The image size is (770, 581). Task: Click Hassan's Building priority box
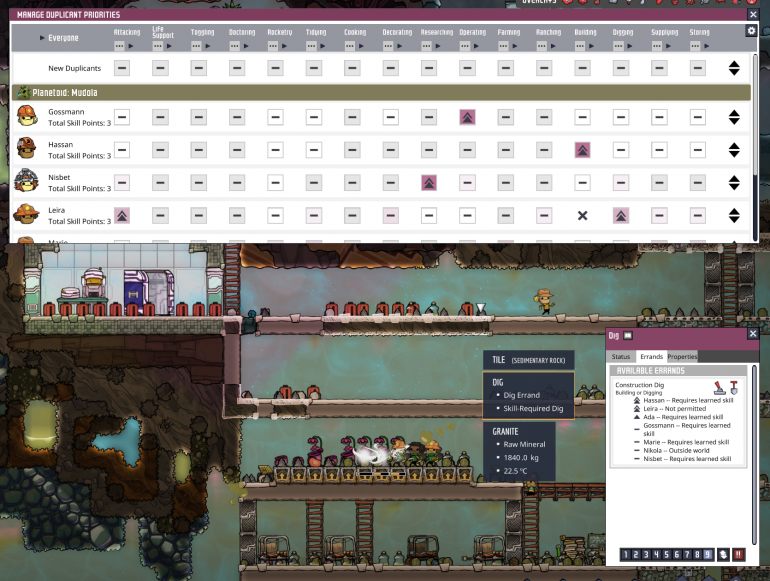coord(582,149)
